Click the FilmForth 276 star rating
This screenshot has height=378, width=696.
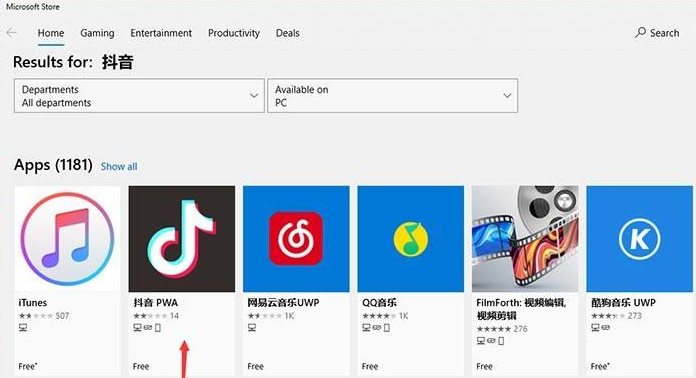coord(502,329)
